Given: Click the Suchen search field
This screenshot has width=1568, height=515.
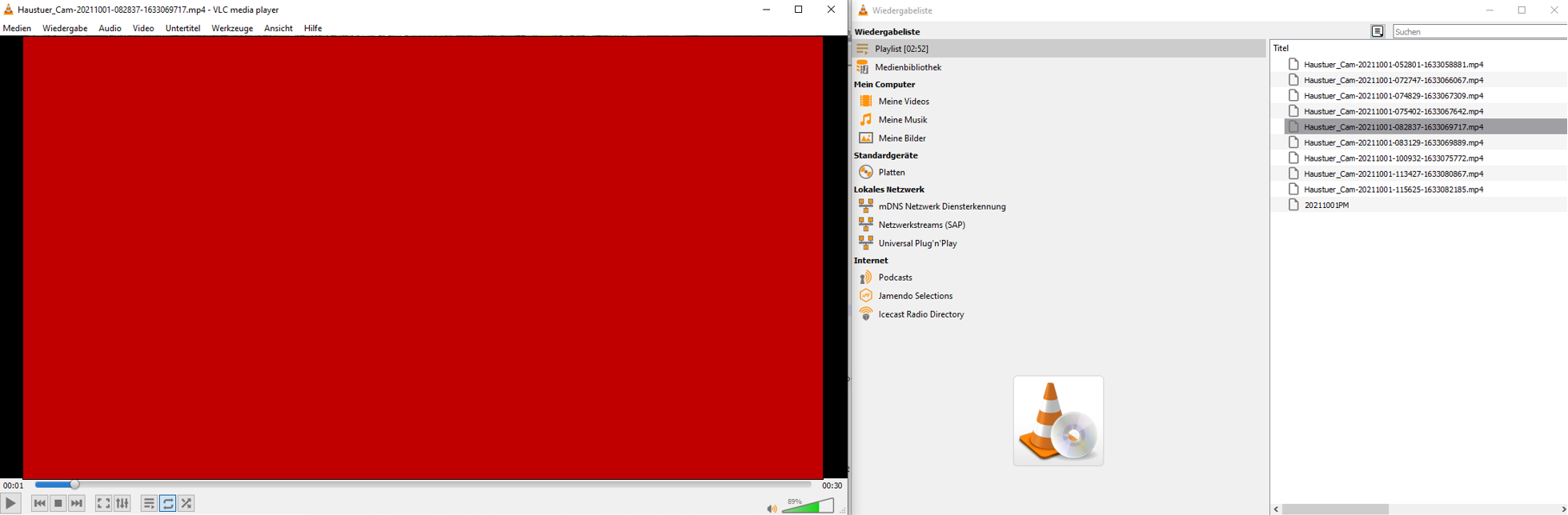Looking at the screenshot, I should pyautogui.click(x=1479, y=31).
